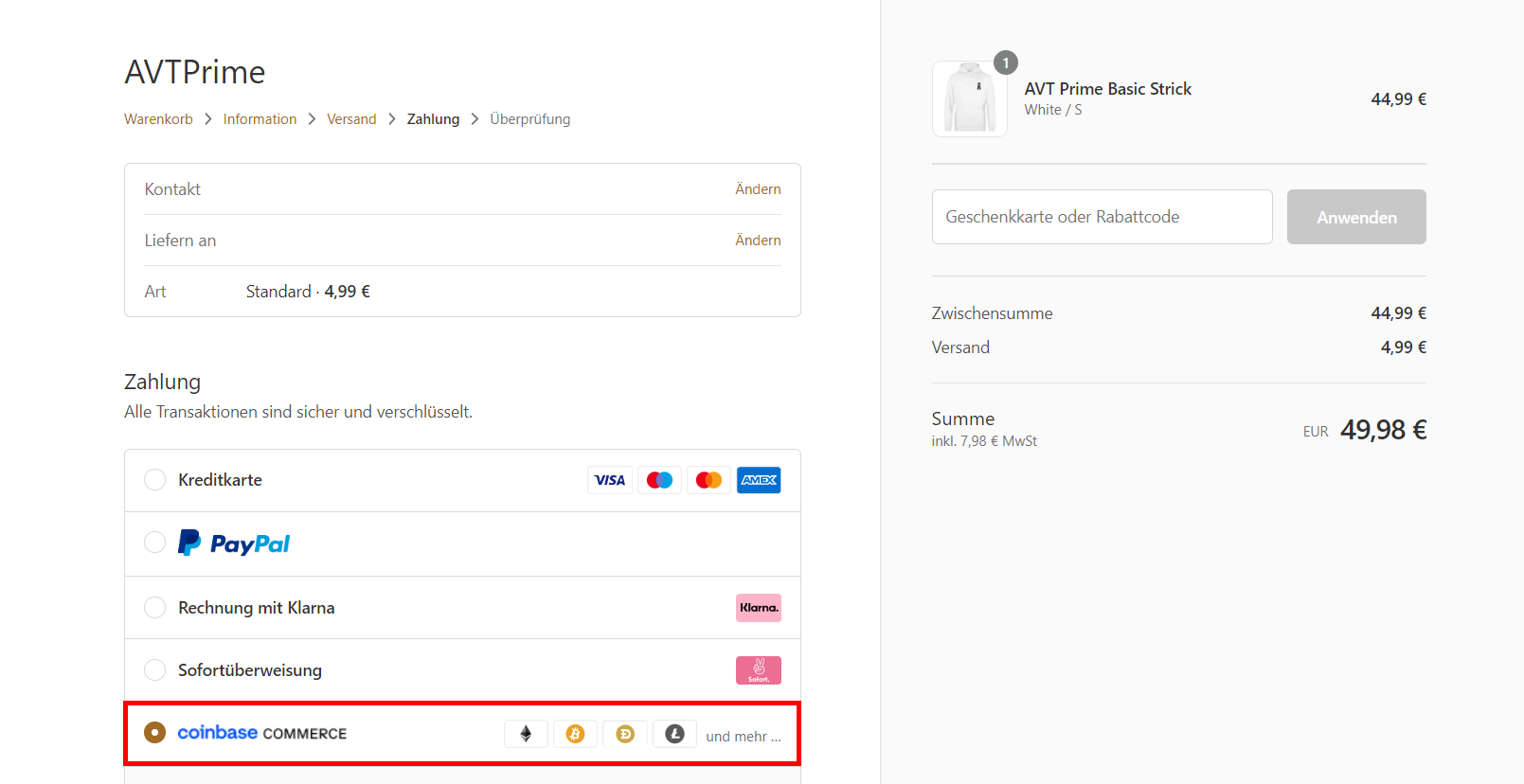Click the Klarna badge icon
1524x784 pixels.
(x=759, y=608)
